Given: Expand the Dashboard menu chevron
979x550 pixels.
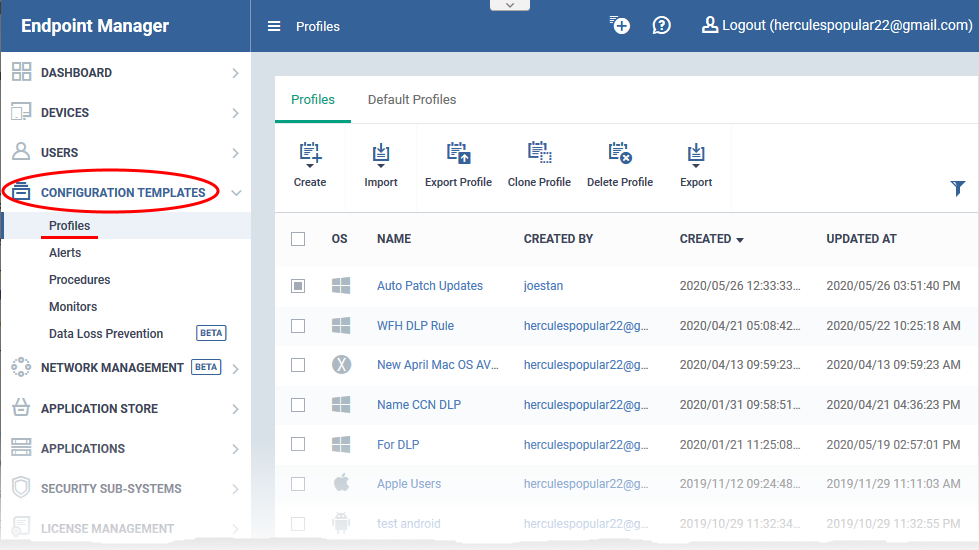Looking at the screenshot, I should [x=235, y=73].
